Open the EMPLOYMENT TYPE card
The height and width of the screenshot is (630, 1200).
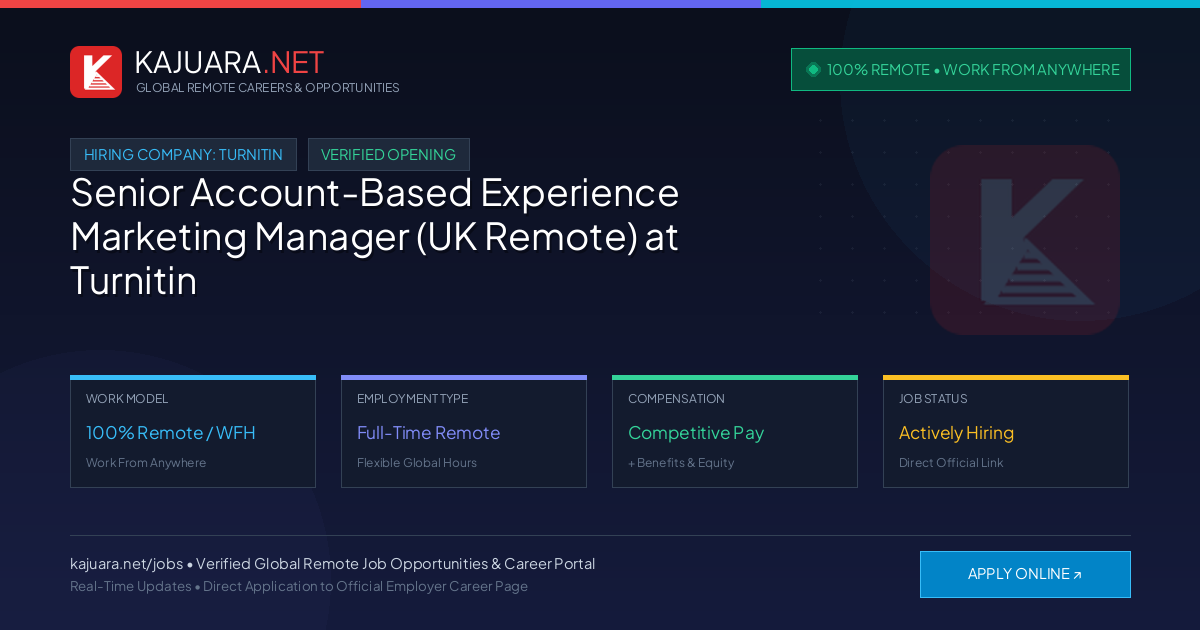pyautogui.click(x=464, y=432)
